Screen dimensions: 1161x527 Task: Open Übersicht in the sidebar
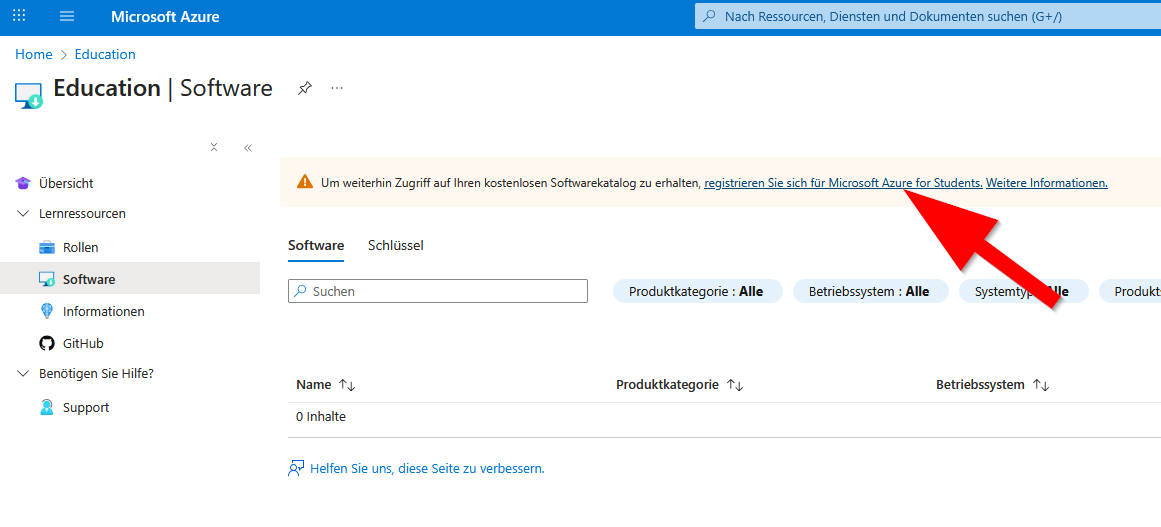tap(66, 183)
